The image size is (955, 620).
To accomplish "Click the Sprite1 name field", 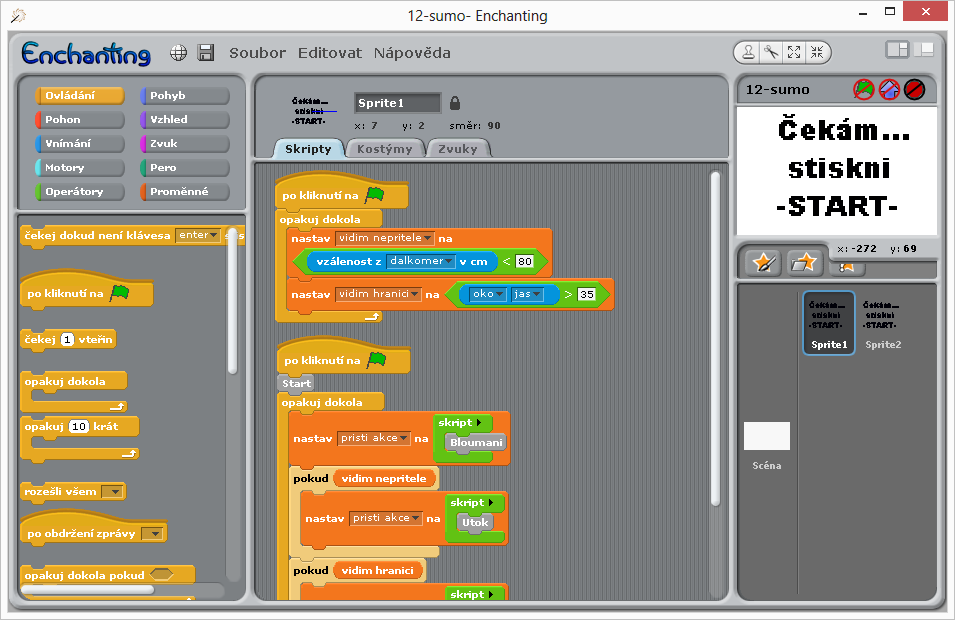I will click(397, 103).
